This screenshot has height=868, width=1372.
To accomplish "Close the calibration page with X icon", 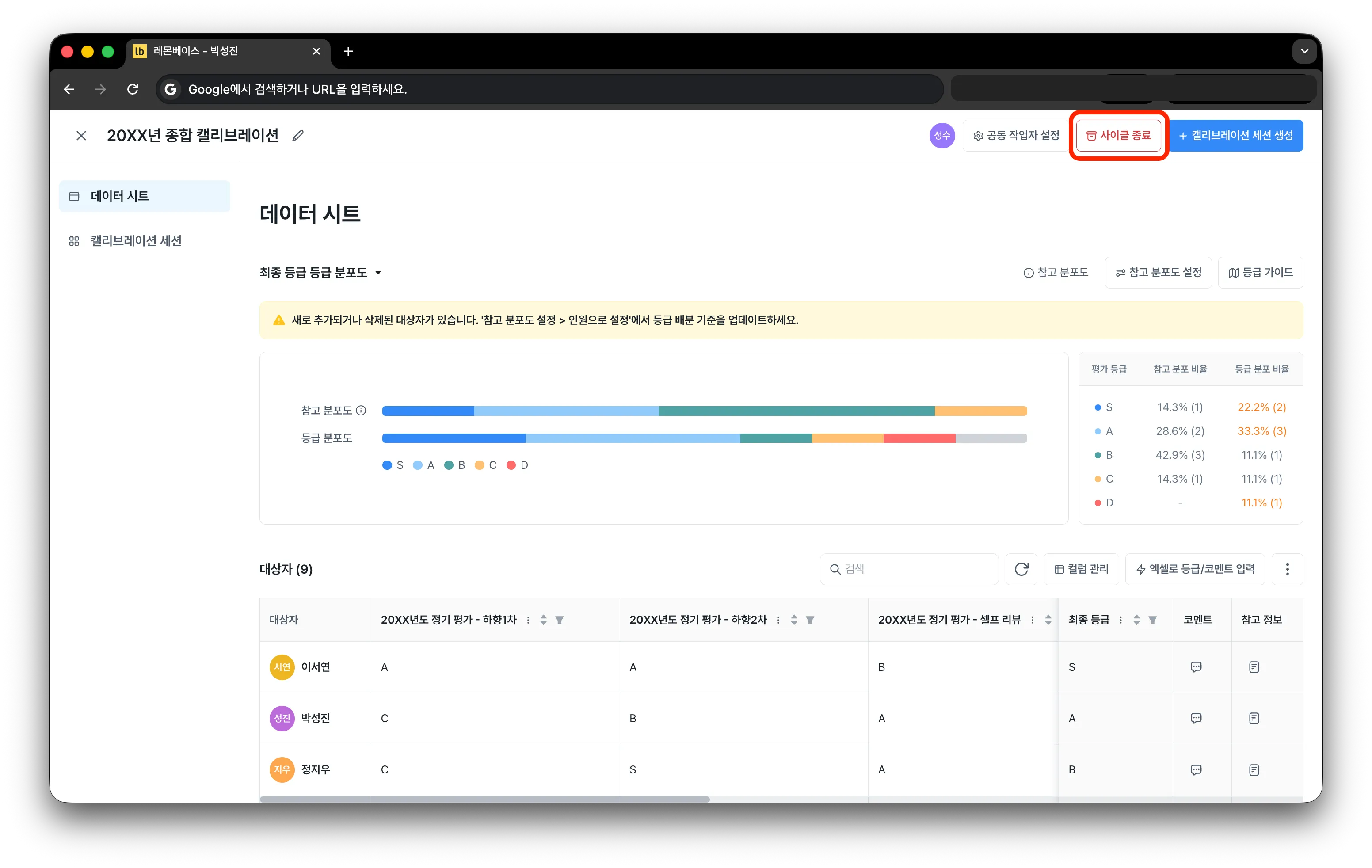I will pos(81,136).
